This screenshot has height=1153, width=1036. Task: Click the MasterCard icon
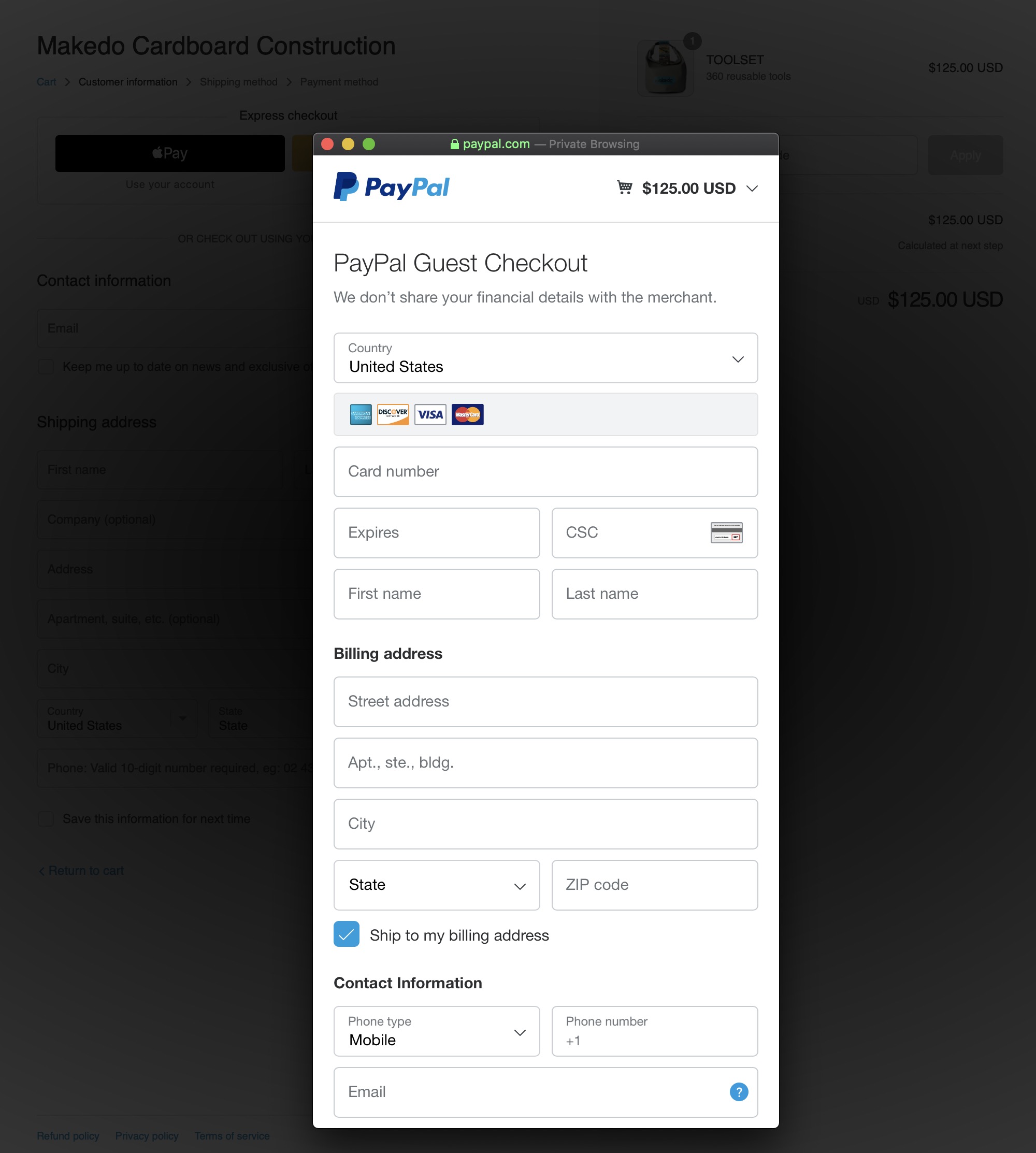(467, 415)
